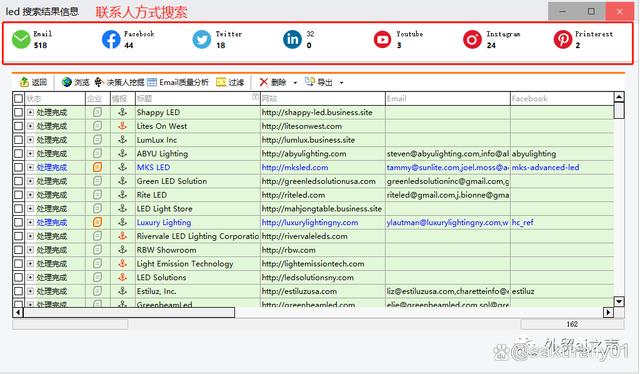The image size is (640, 374).
Task: Click the company icon in MKS LED row
Action: [97, 167]
